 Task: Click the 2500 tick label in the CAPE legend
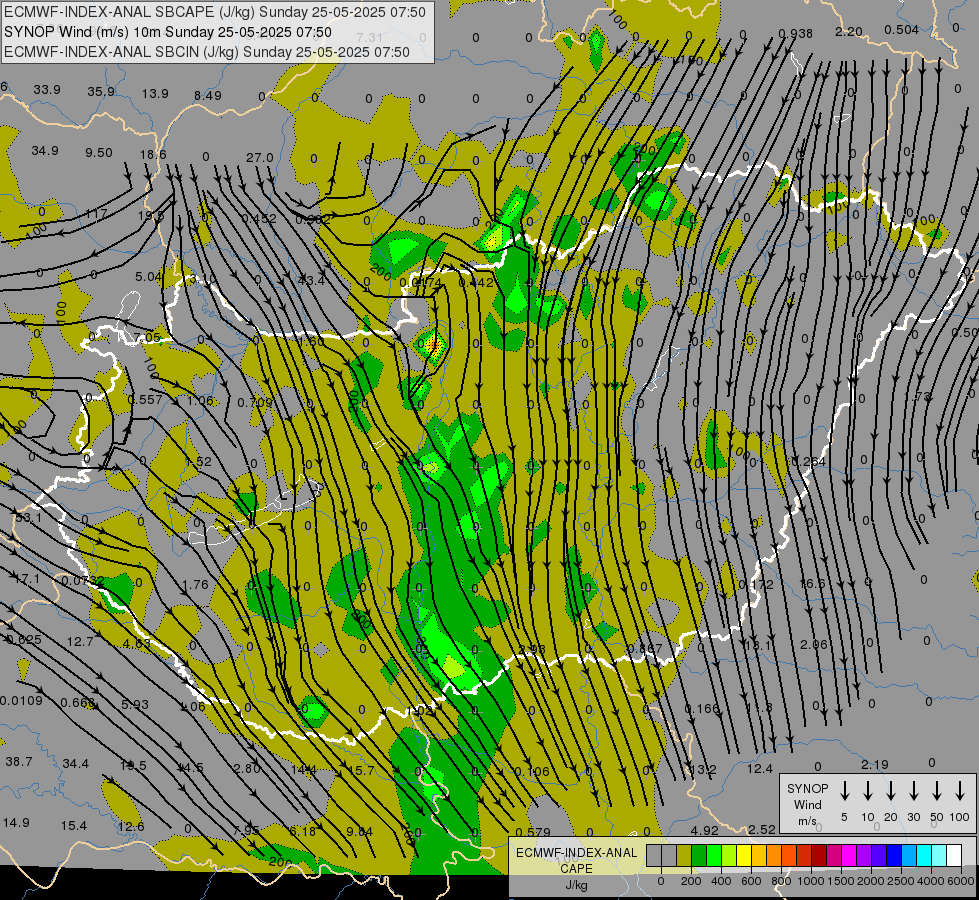(x=901, y=881)
